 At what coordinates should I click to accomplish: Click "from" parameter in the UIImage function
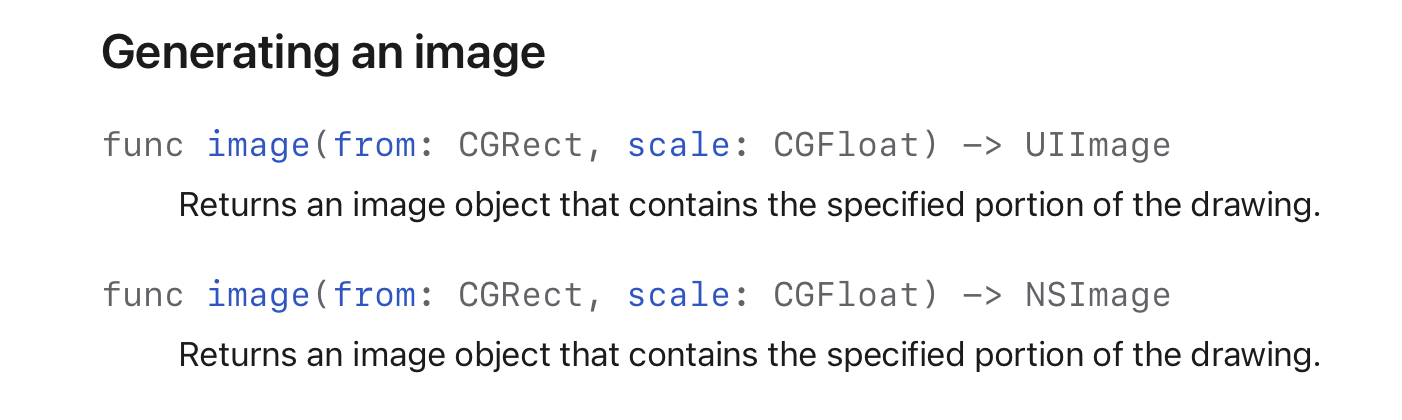[x=374, y=146]
